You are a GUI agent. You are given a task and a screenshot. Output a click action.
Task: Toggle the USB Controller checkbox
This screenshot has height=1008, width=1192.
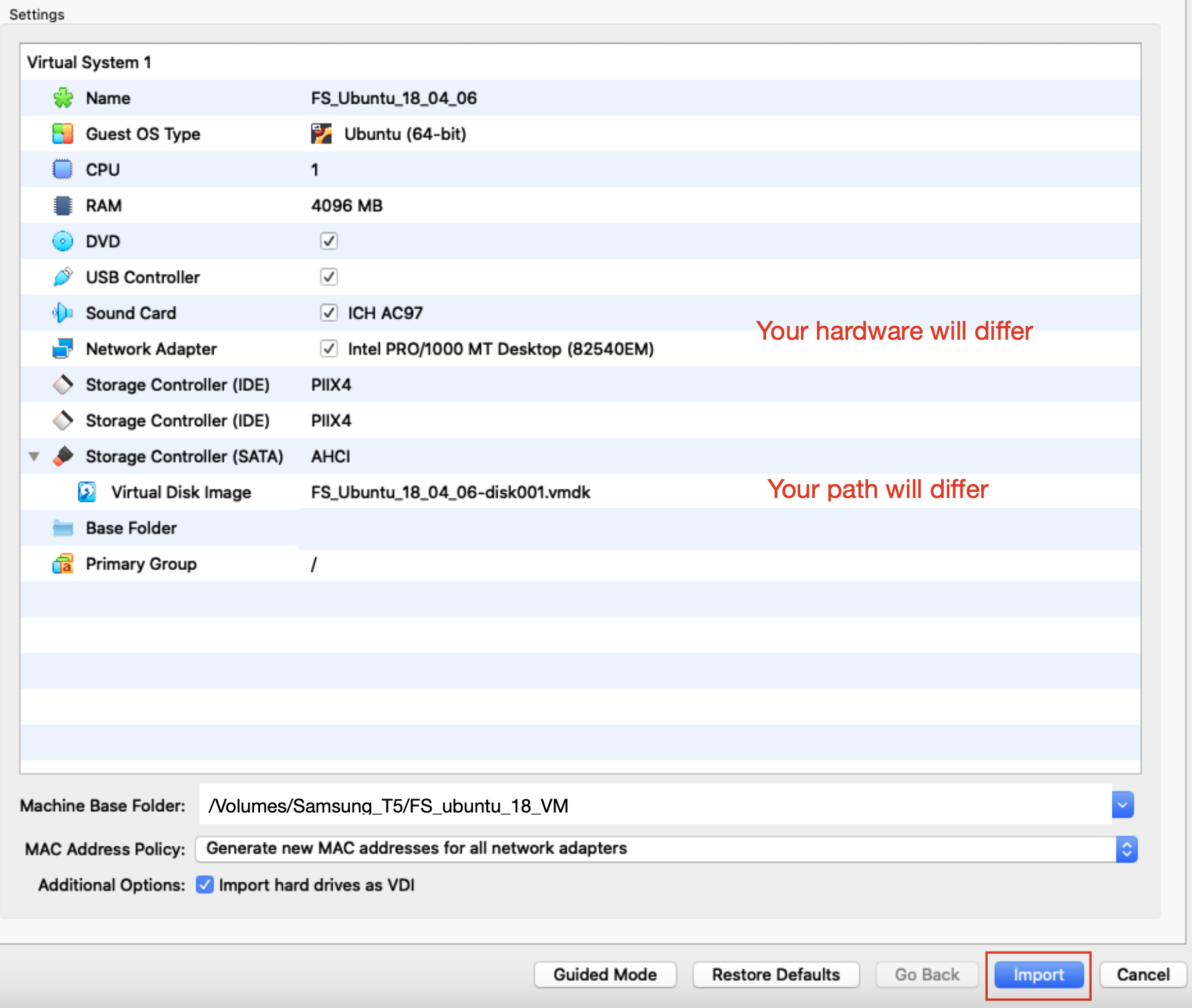[329, 277]
